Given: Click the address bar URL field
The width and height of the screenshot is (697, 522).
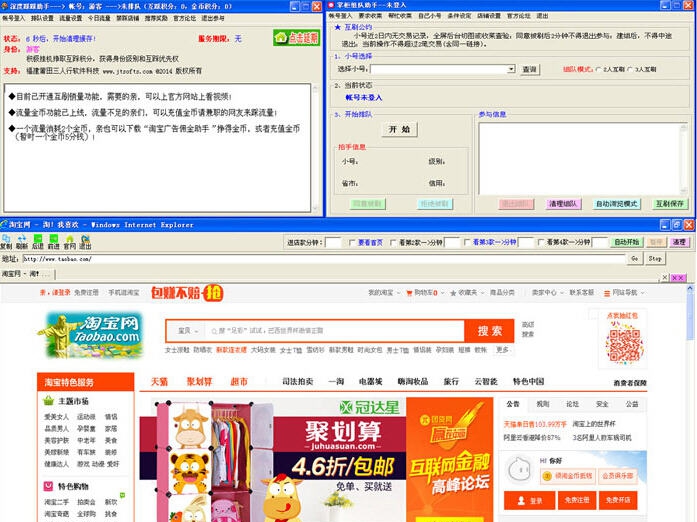Looking at the screenshot, I should tap(324, 259).
